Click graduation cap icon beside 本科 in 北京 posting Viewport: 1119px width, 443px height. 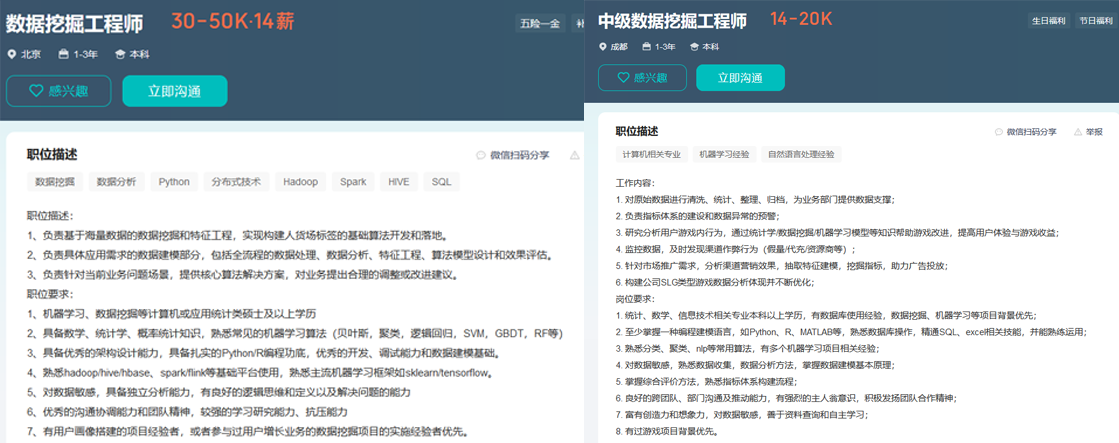(120, 54)
